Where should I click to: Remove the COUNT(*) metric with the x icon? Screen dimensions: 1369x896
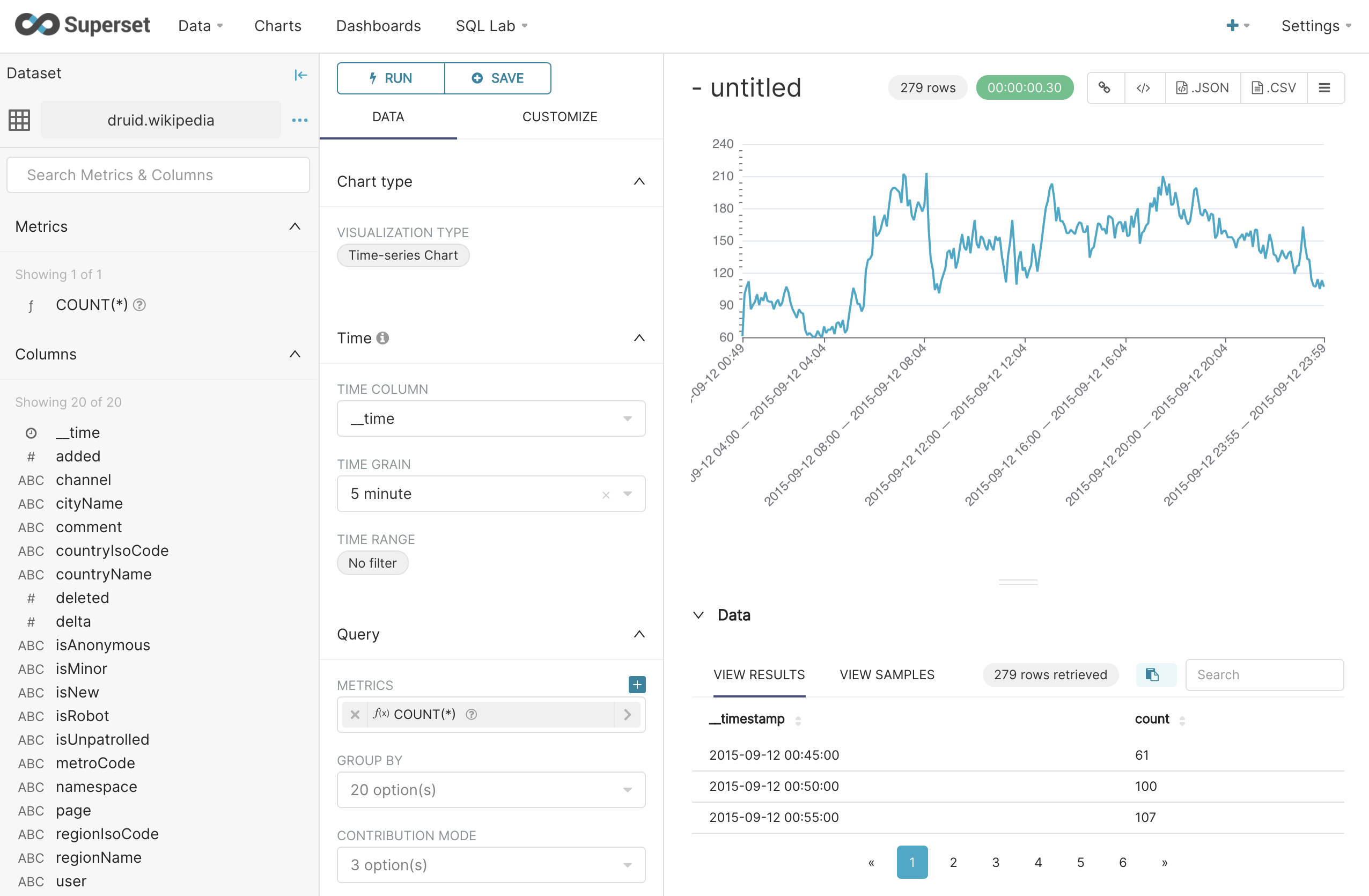[355, 714]
